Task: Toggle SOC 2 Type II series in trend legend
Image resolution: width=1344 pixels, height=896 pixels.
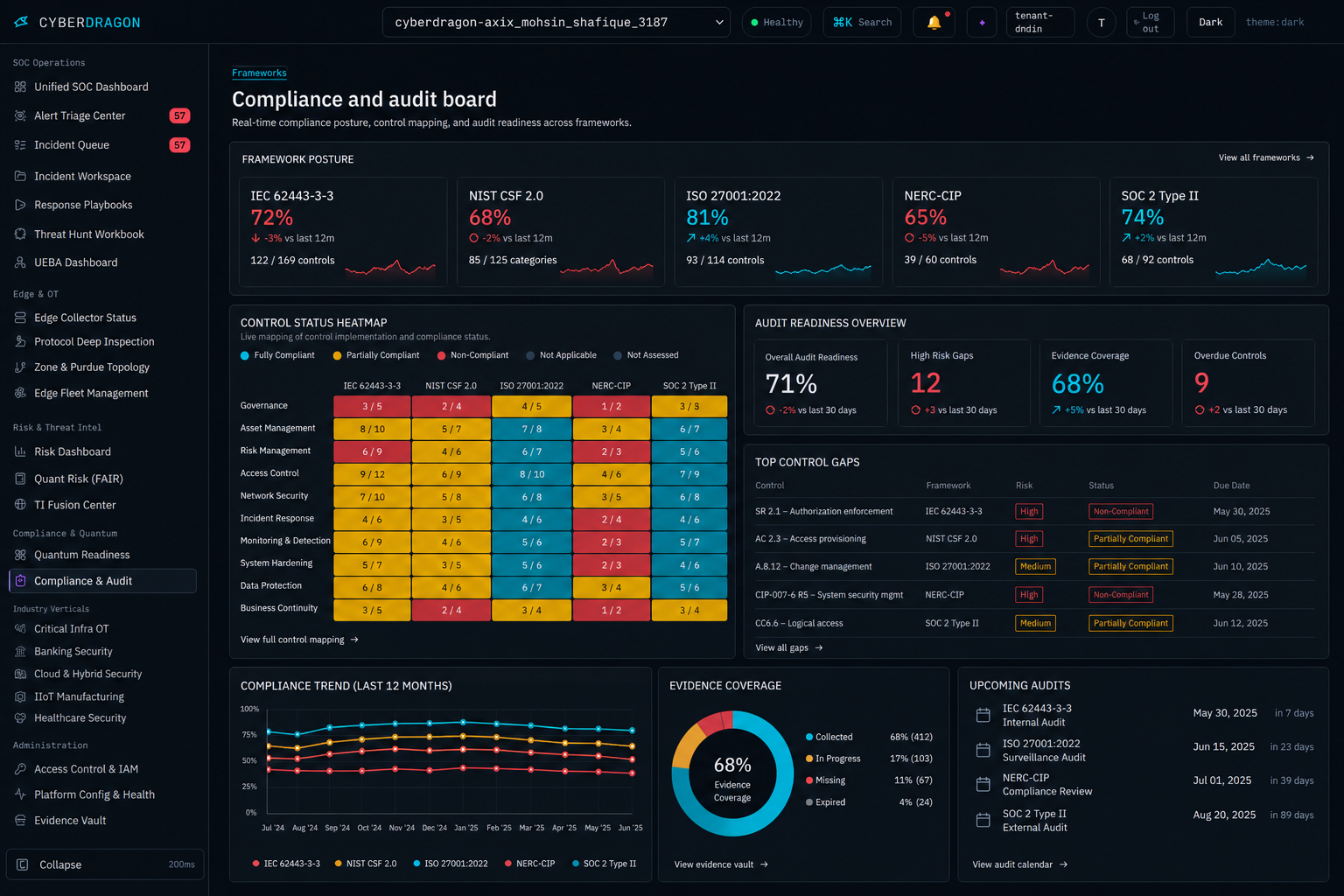Action: tap(605, 864)
